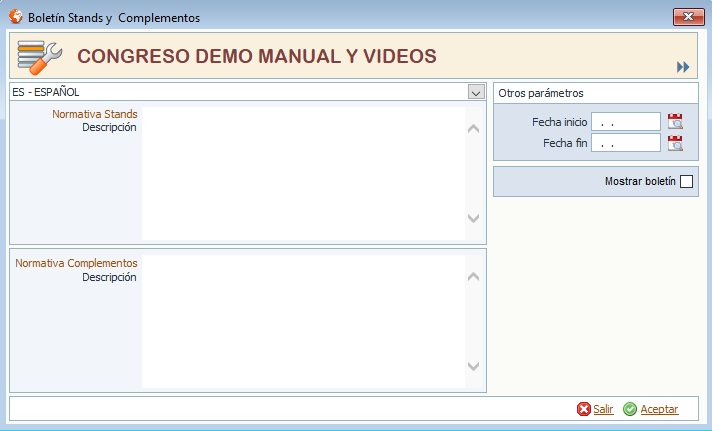Click the Normativa Stands label

(94, 114)
